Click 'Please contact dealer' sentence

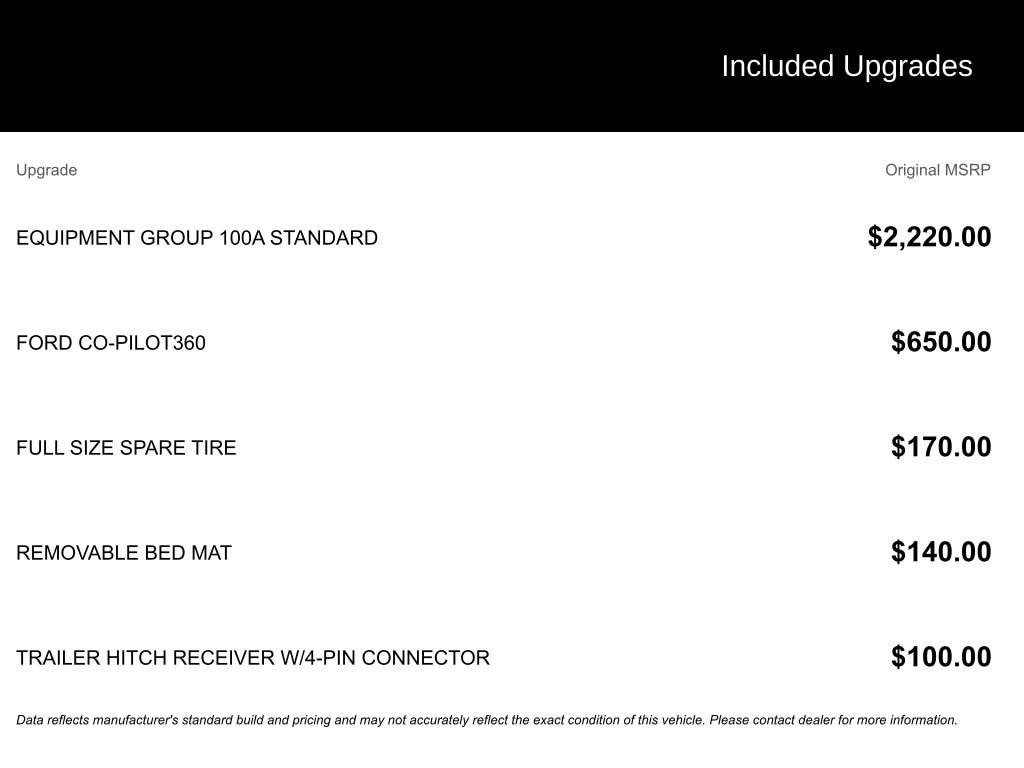[833, 720]
